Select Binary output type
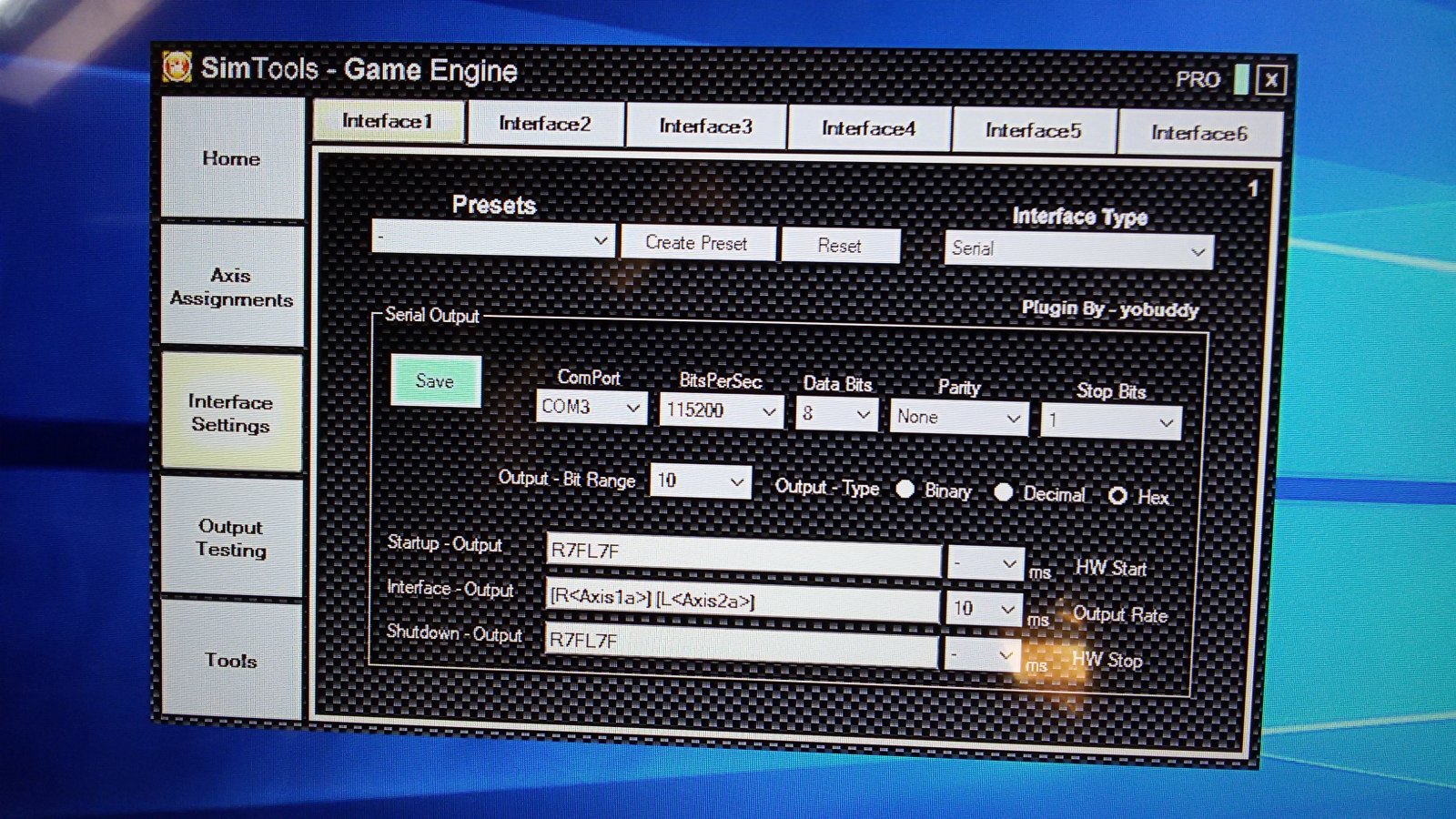 tap(905, 489)
